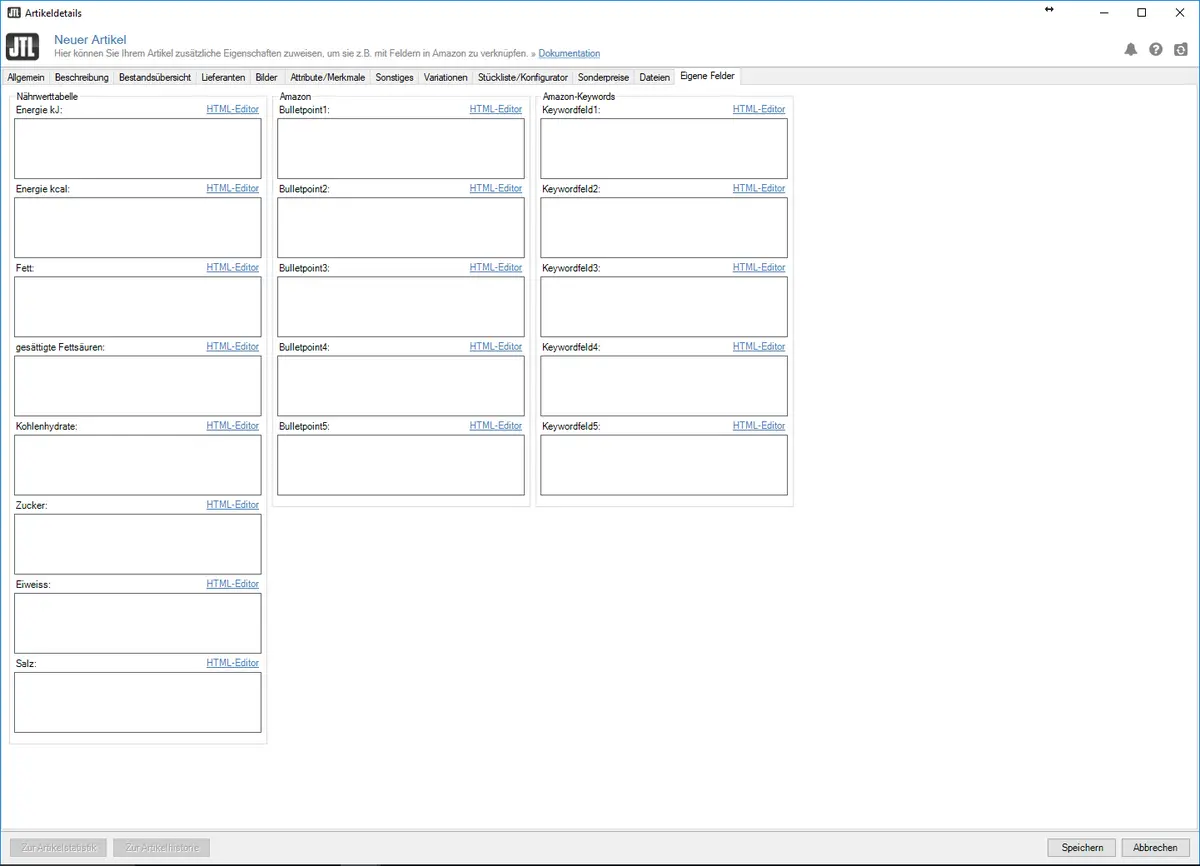Switch to Attribute/Merkmale tab
This screenshot has height=866, width=1200.
pyautogui.click(x=328, y=77)
